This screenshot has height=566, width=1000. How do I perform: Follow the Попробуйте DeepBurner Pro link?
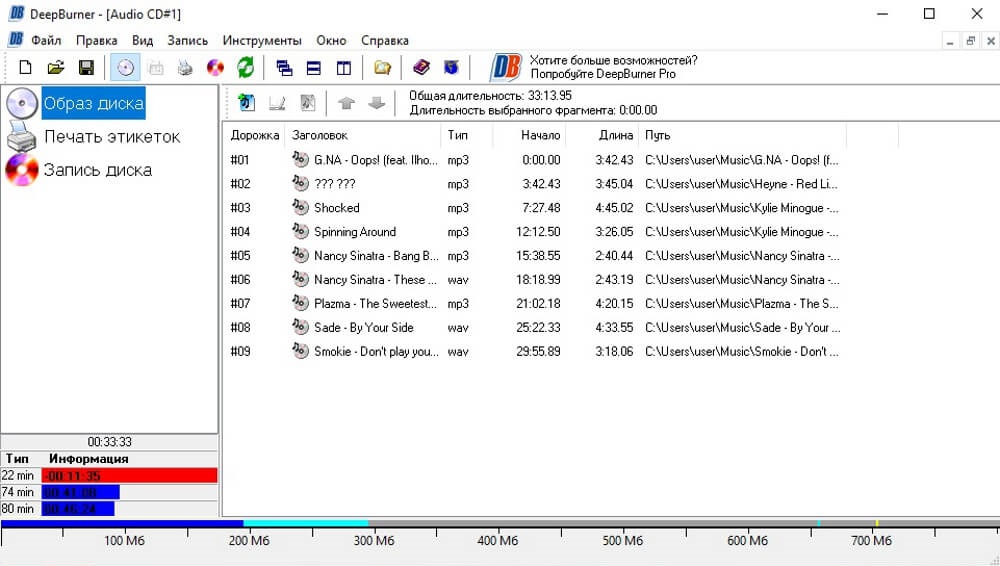[x=603, y=74]
